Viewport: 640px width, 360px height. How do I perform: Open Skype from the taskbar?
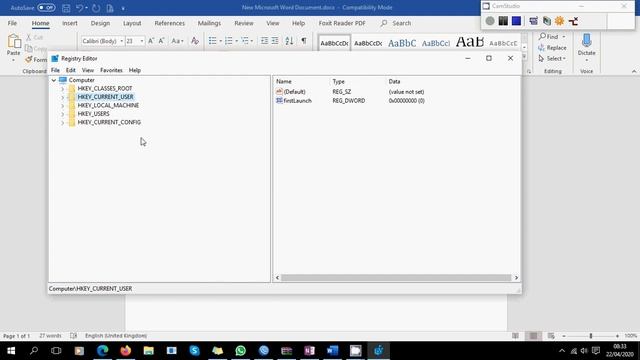tap(195, 351)
